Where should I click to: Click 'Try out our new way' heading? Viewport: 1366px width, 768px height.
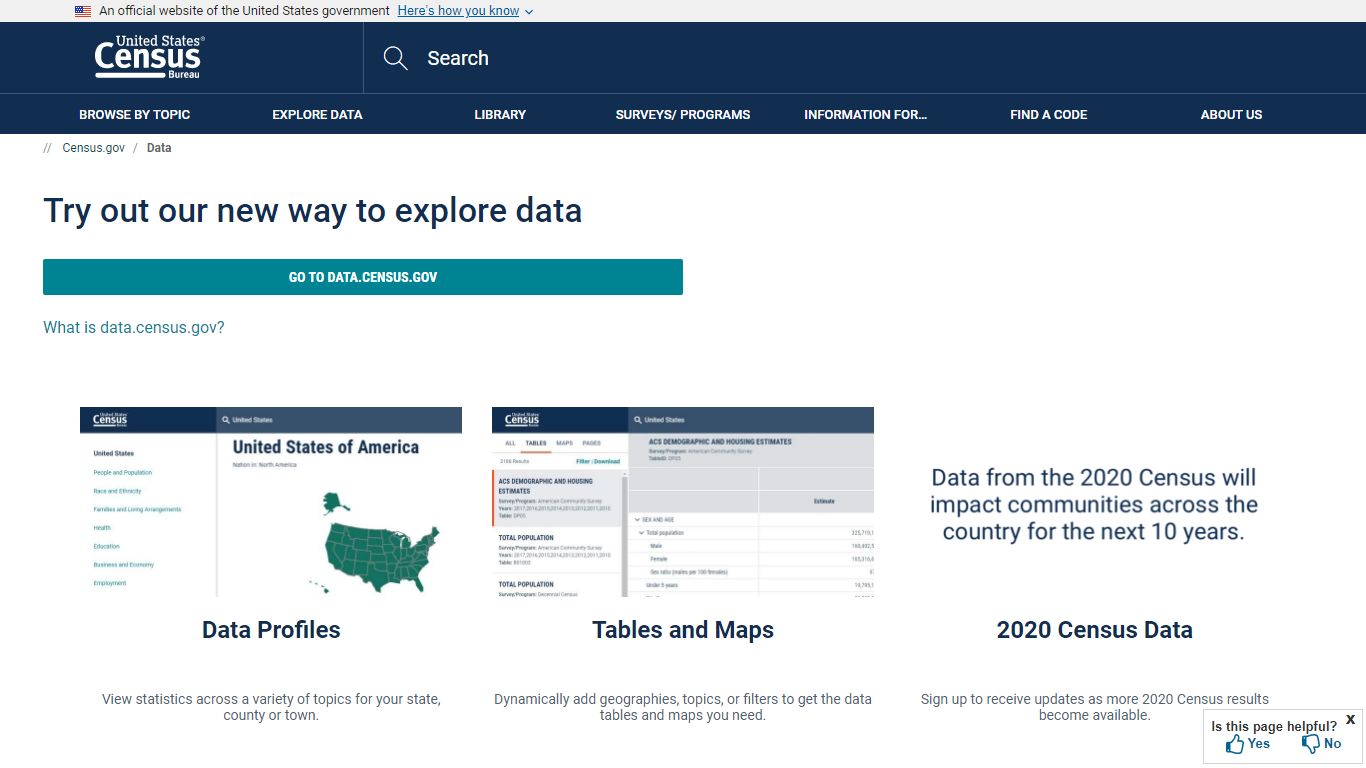pos(312,211)
